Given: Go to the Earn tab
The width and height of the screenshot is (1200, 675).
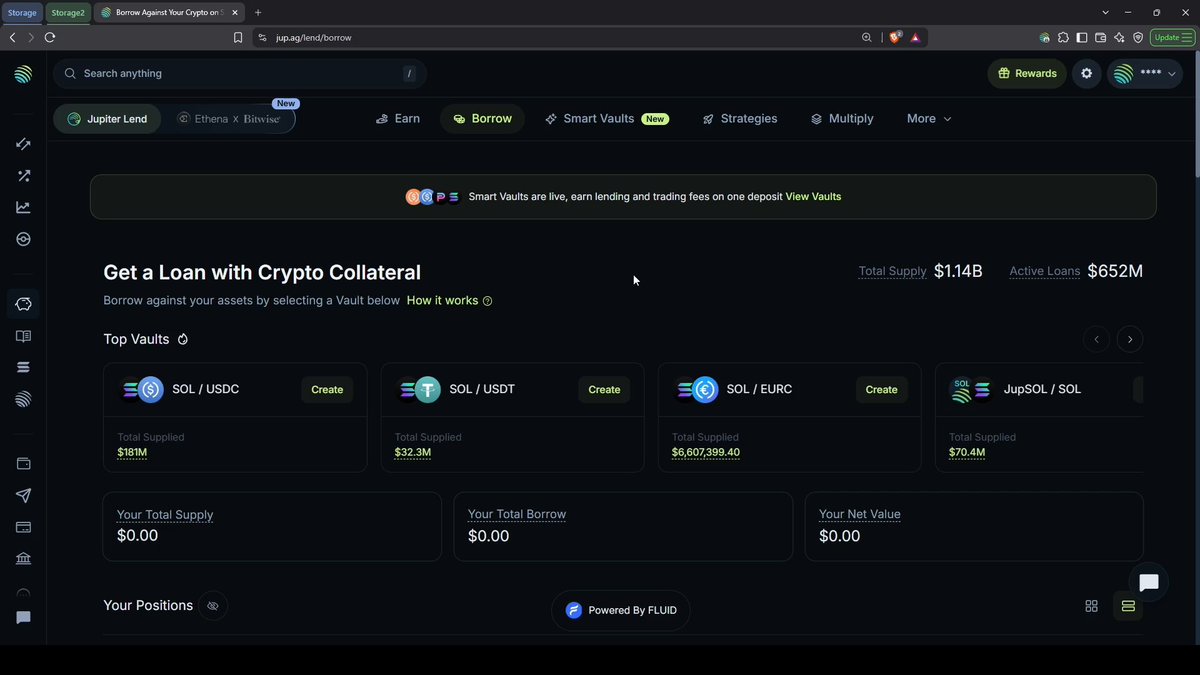Looking at the screenshot, I should 398,119.
